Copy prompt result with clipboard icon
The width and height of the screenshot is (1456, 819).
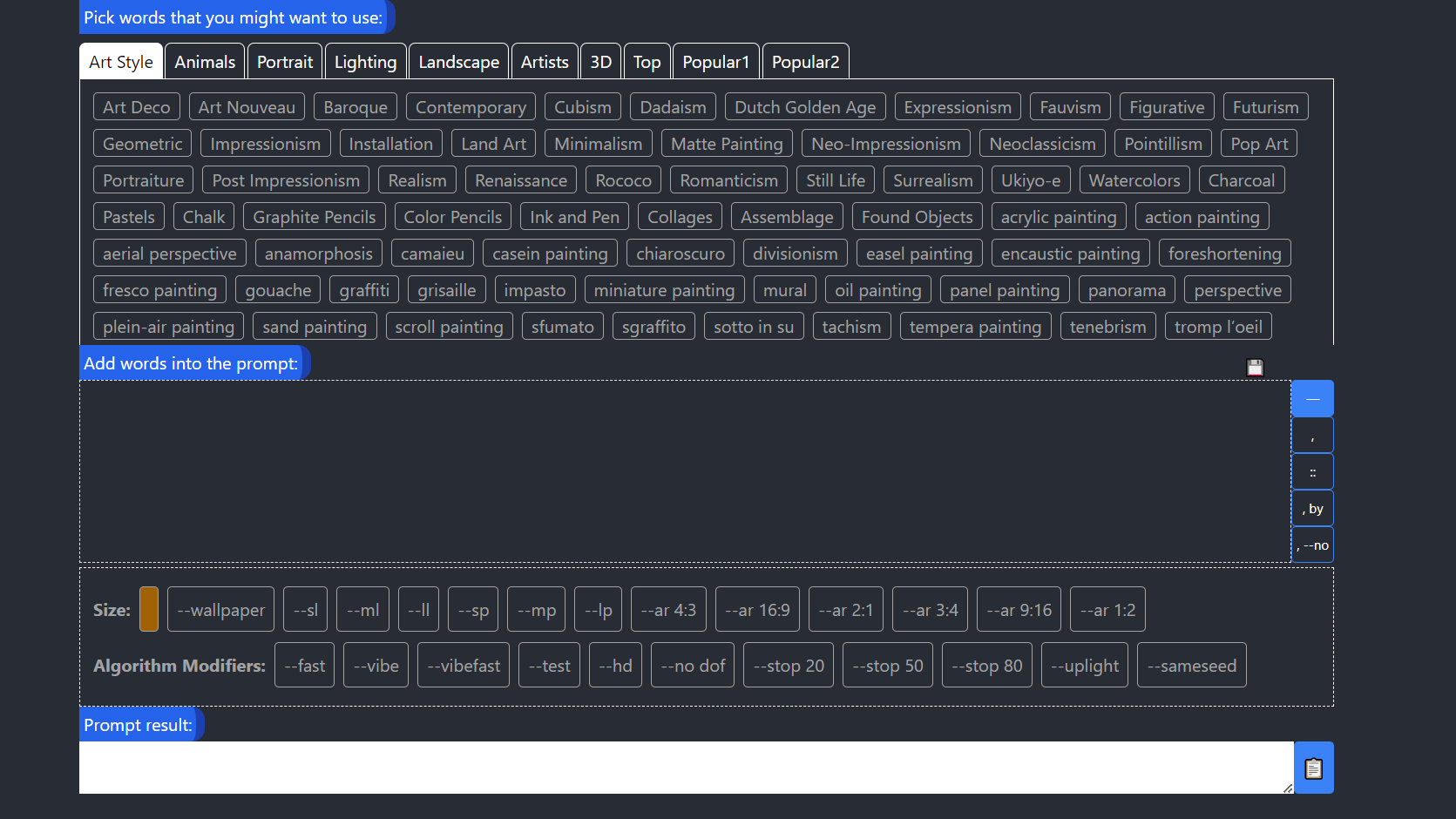coord(1313,768)
